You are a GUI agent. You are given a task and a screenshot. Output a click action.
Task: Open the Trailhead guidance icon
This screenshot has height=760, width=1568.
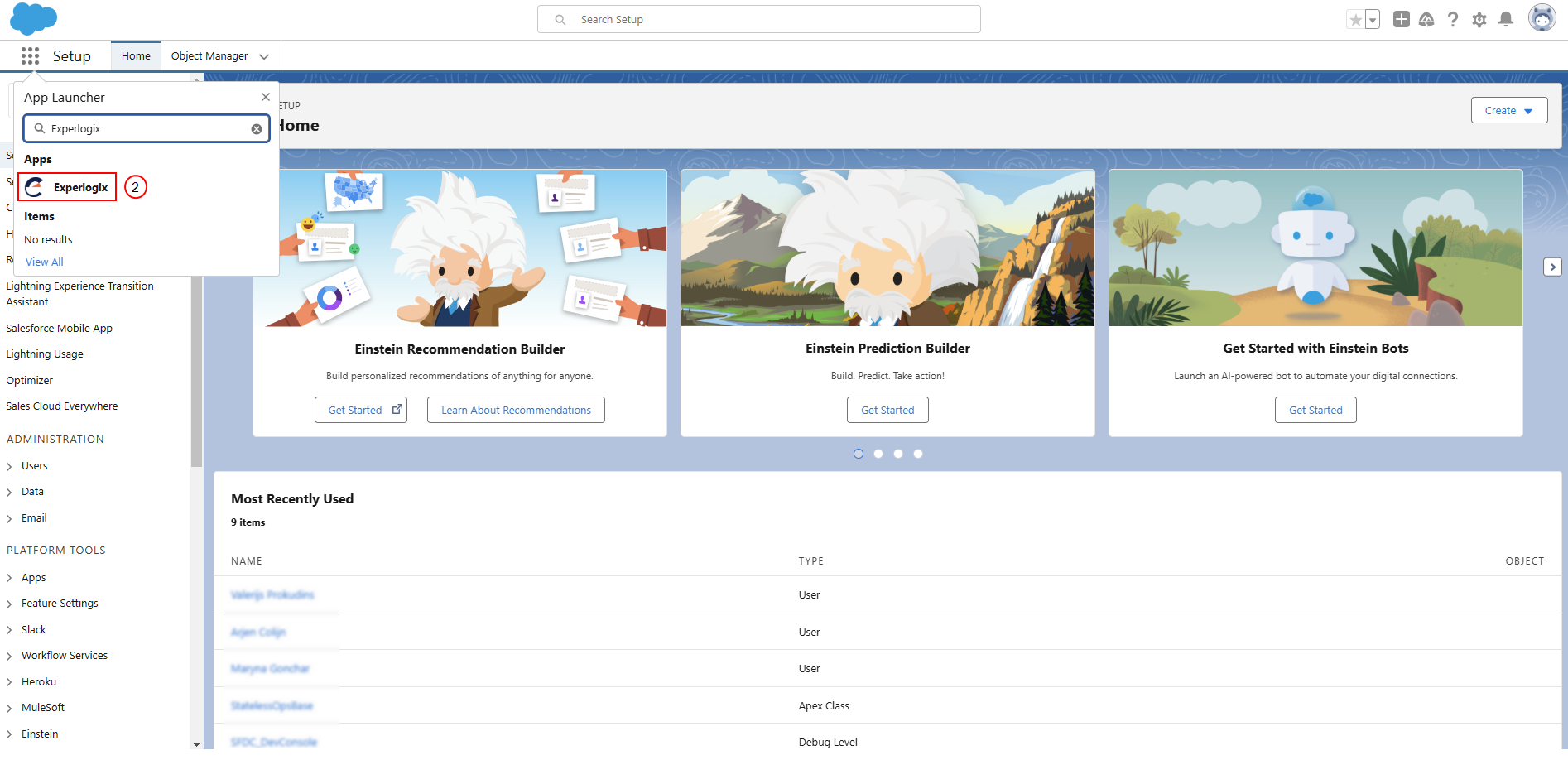tap(1426, 19)
